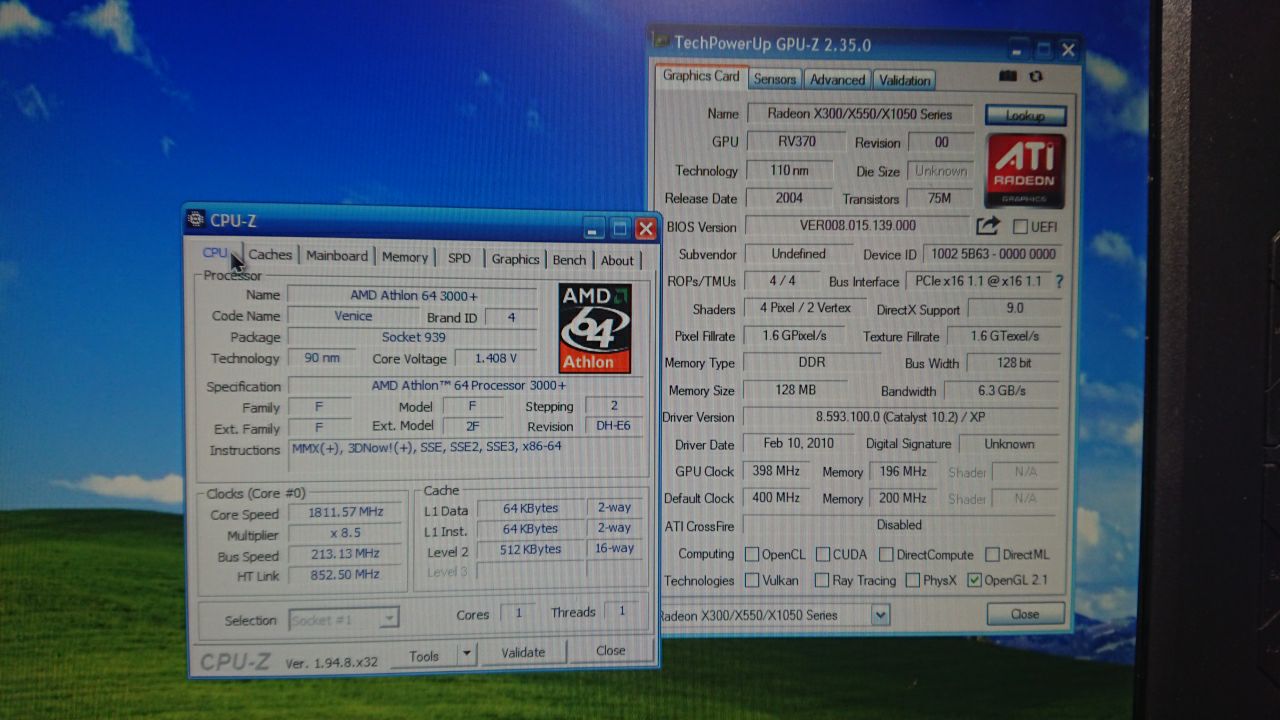Click the 398 MHz GPU Clock value

[777, 471]
